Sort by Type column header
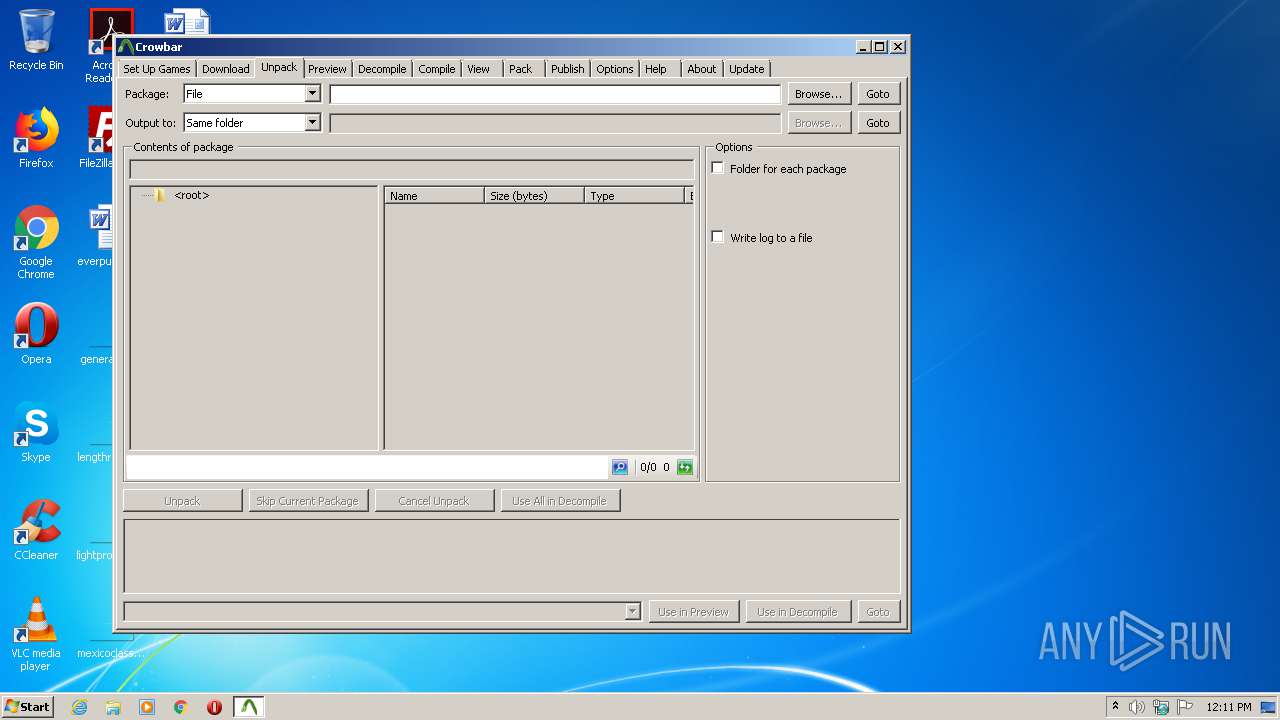This screenshot has width=1280, height=720. click(634, 195)
